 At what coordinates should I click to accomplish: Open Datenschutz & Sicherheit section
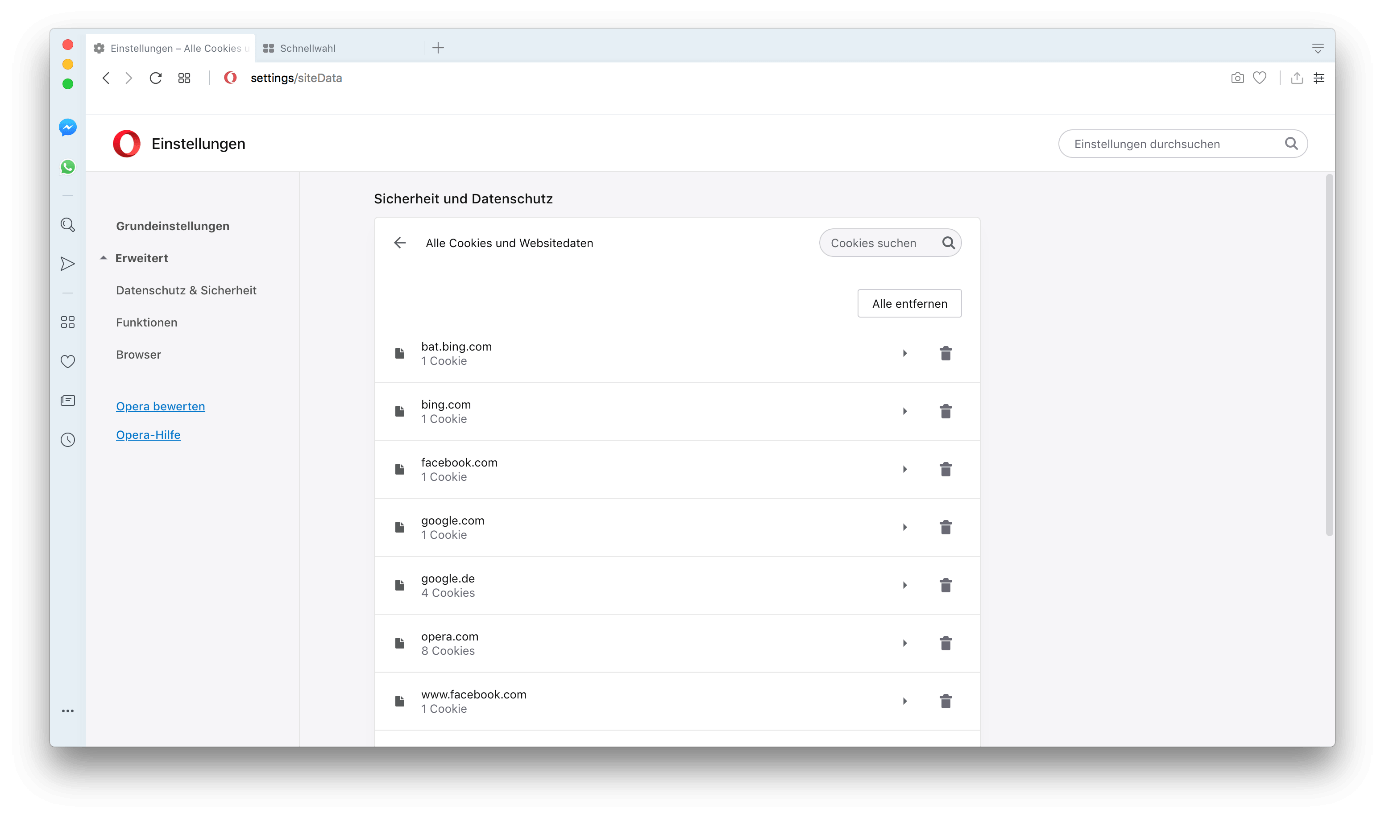pos(186,290)
